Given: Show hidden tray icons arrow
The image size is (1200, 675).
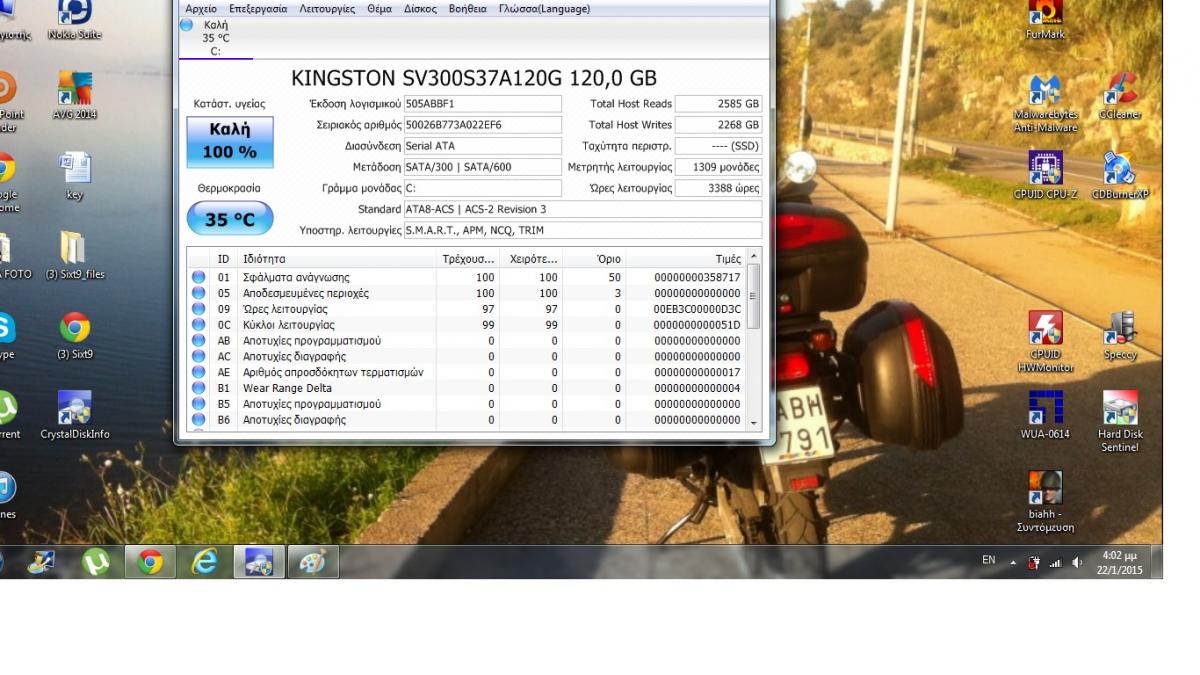Looking at the screenshot, I should point(1012,562).
